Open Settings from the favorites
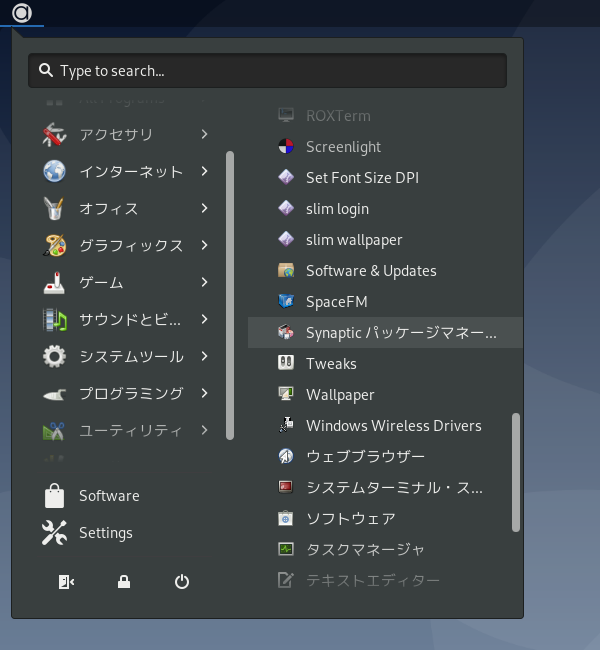Image resolution: width=600 pixels, height=650 pixels. coord(125,533)
